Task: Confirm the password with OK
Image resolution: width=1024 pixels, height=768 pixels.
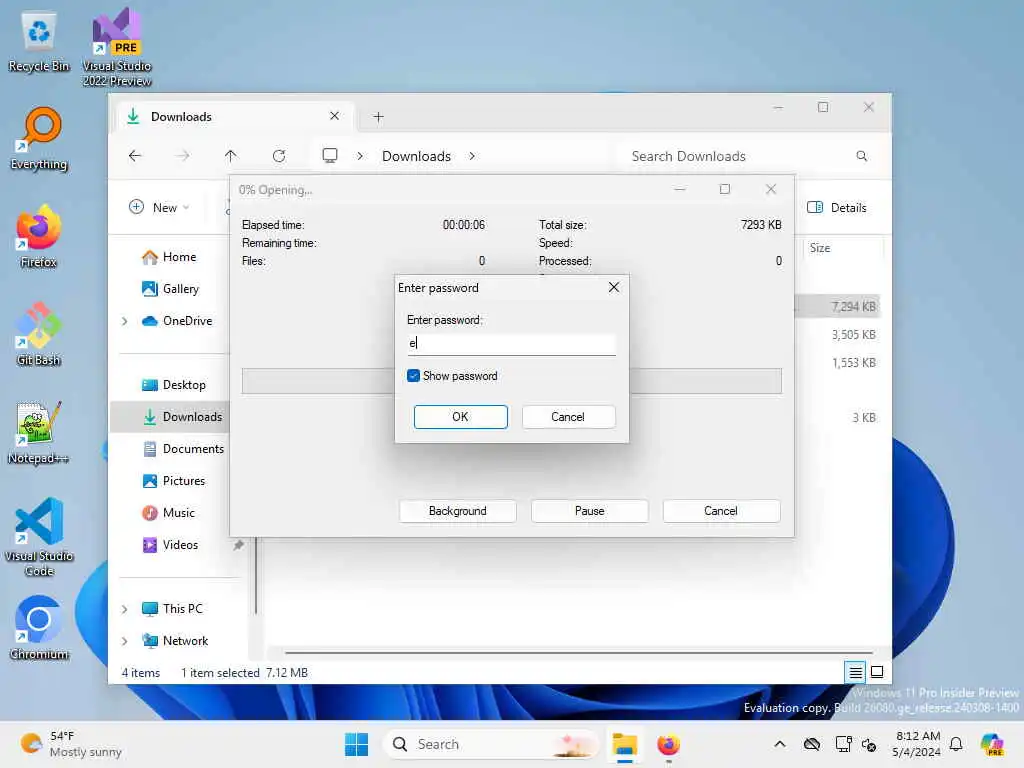Action: pyautogui.click(x=460, y=417)
